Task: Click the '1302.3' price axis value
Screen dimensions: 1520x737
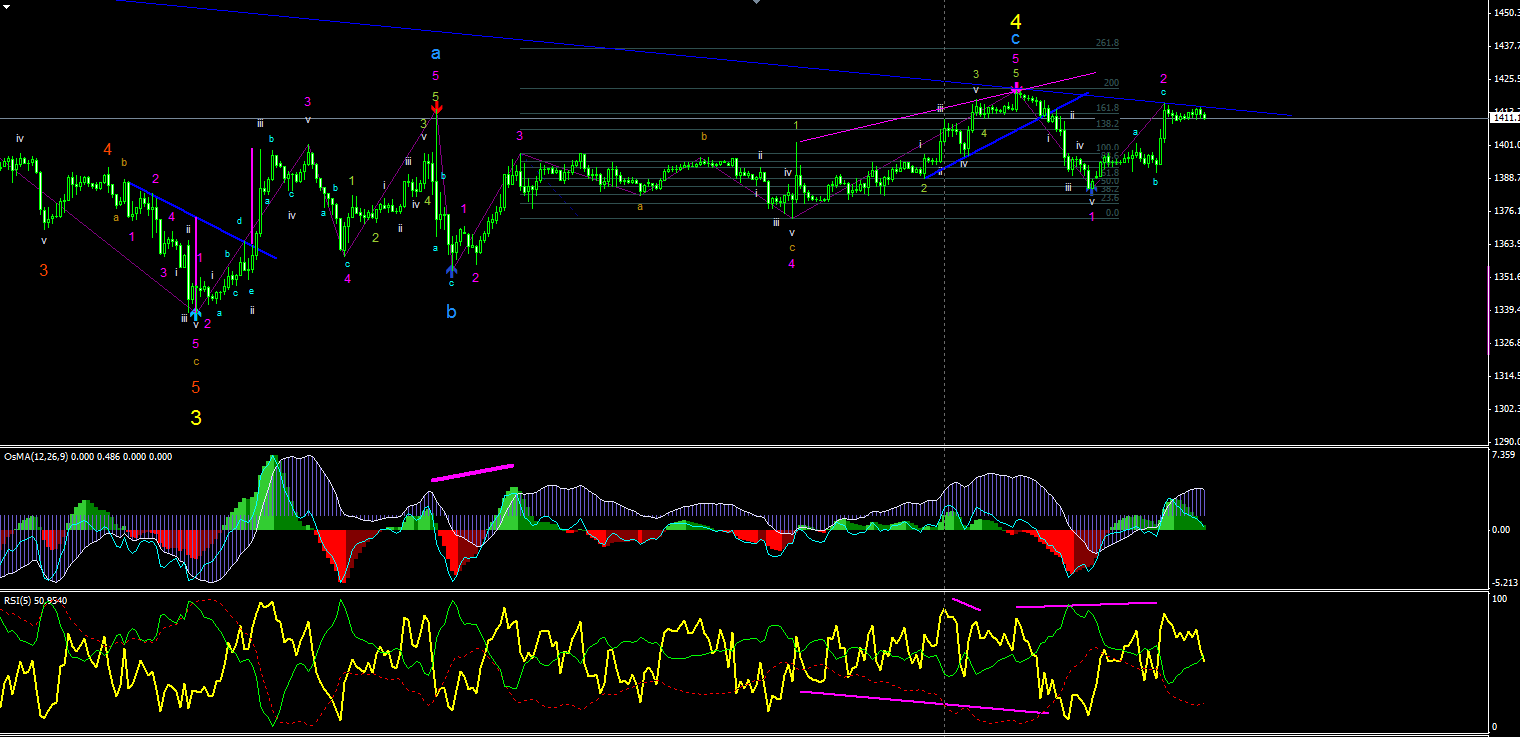Action: (x=1506, y=409)
